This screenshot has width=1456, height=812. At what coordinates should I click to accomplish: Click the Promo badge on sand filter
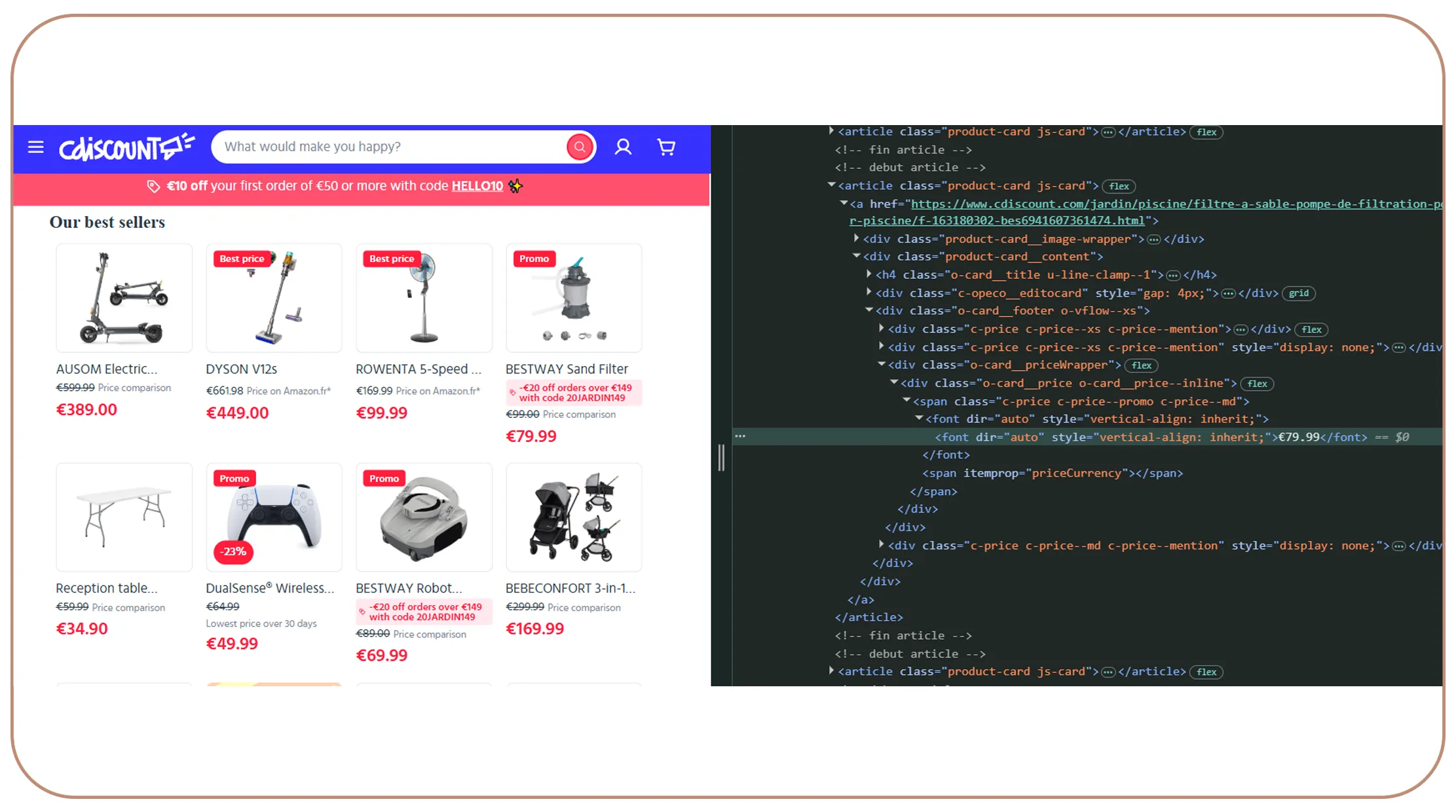[x=534, y=259]
